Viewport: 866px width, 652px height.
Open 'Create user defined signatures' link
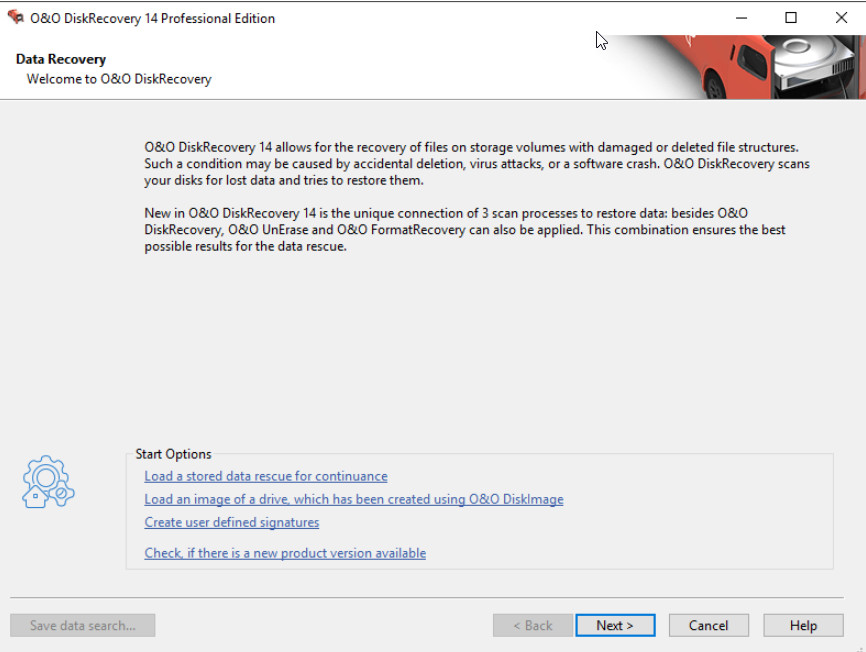[x=231, y=522]
